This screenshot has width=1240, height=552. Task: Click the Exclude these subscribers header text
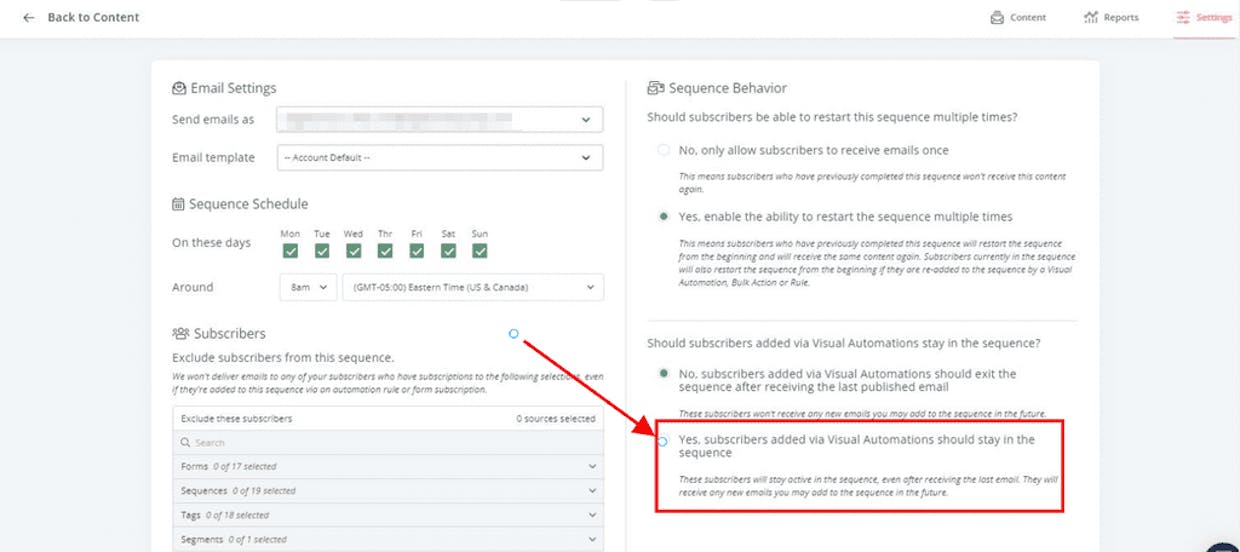pos(237,418)
